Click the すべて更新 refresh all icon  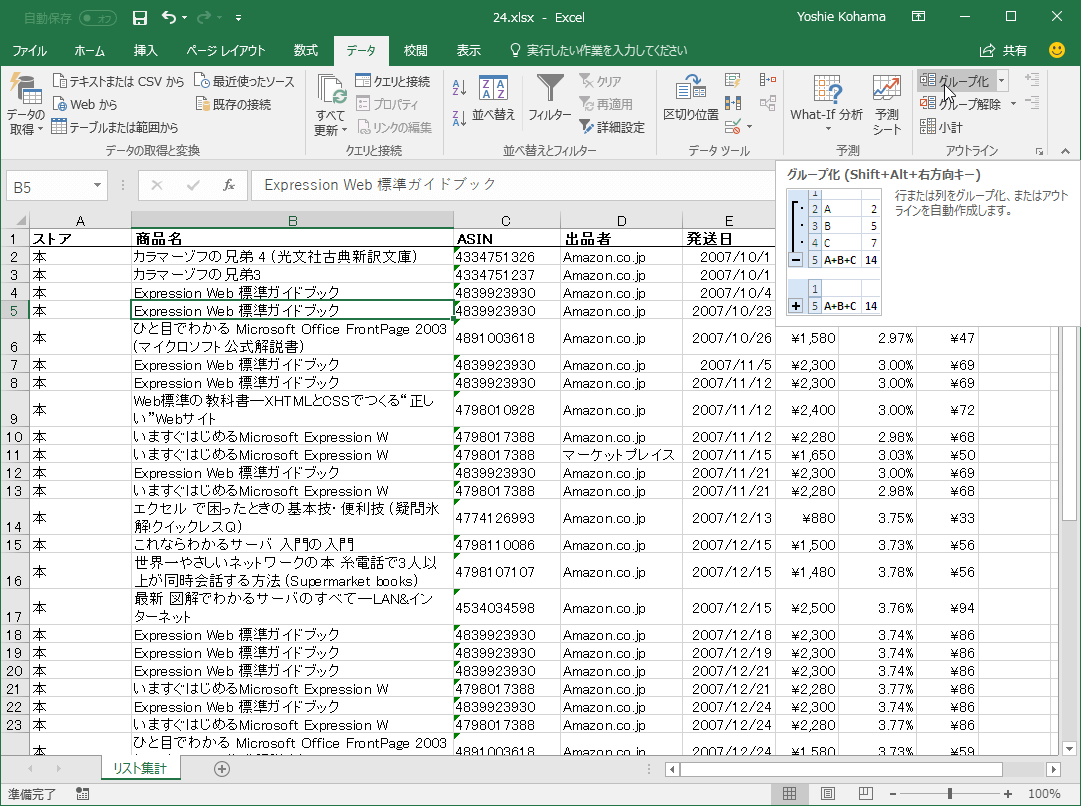[x=331, y=94]
